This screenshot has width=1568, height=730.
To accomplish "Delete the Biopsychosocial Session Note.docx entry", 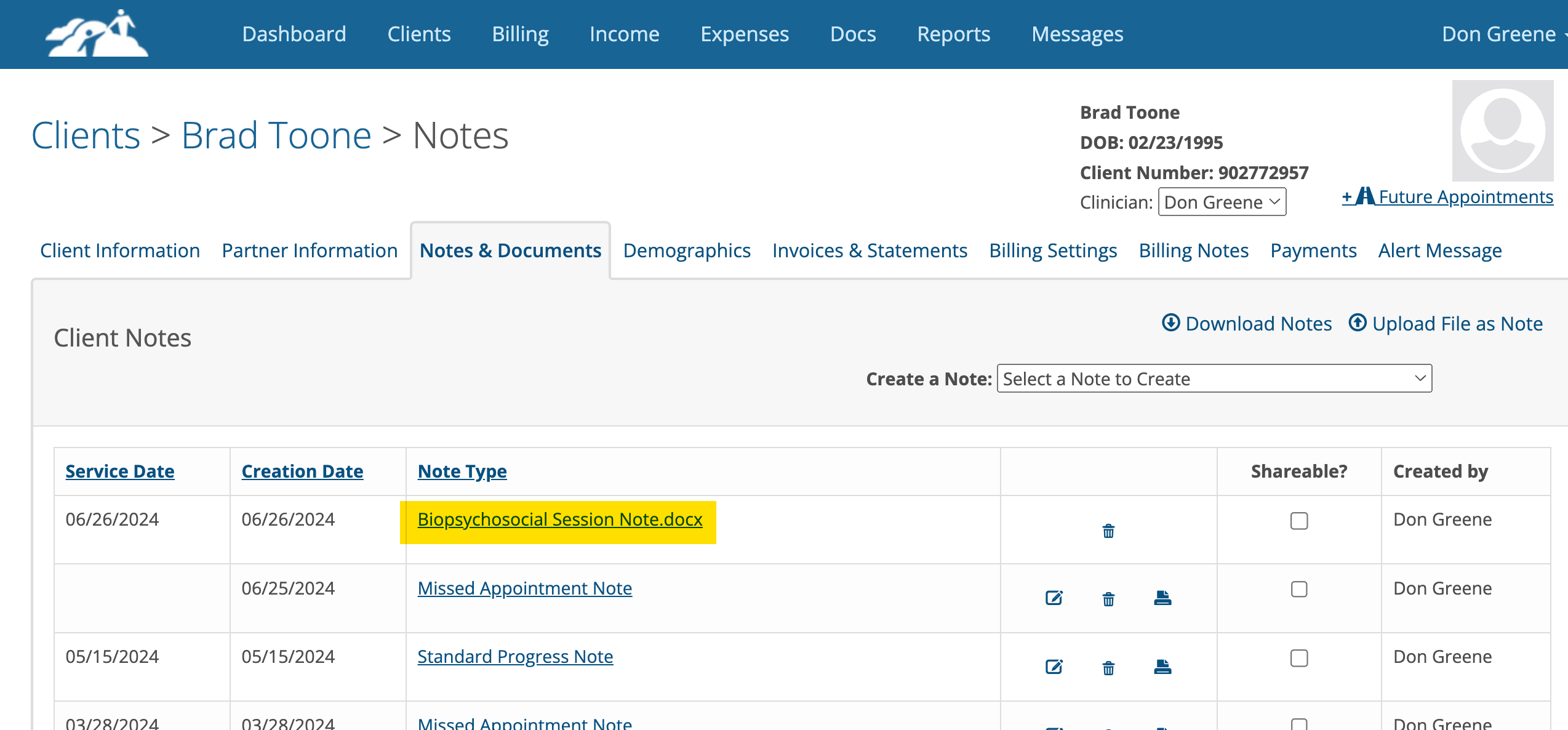I will [1108, 530].
